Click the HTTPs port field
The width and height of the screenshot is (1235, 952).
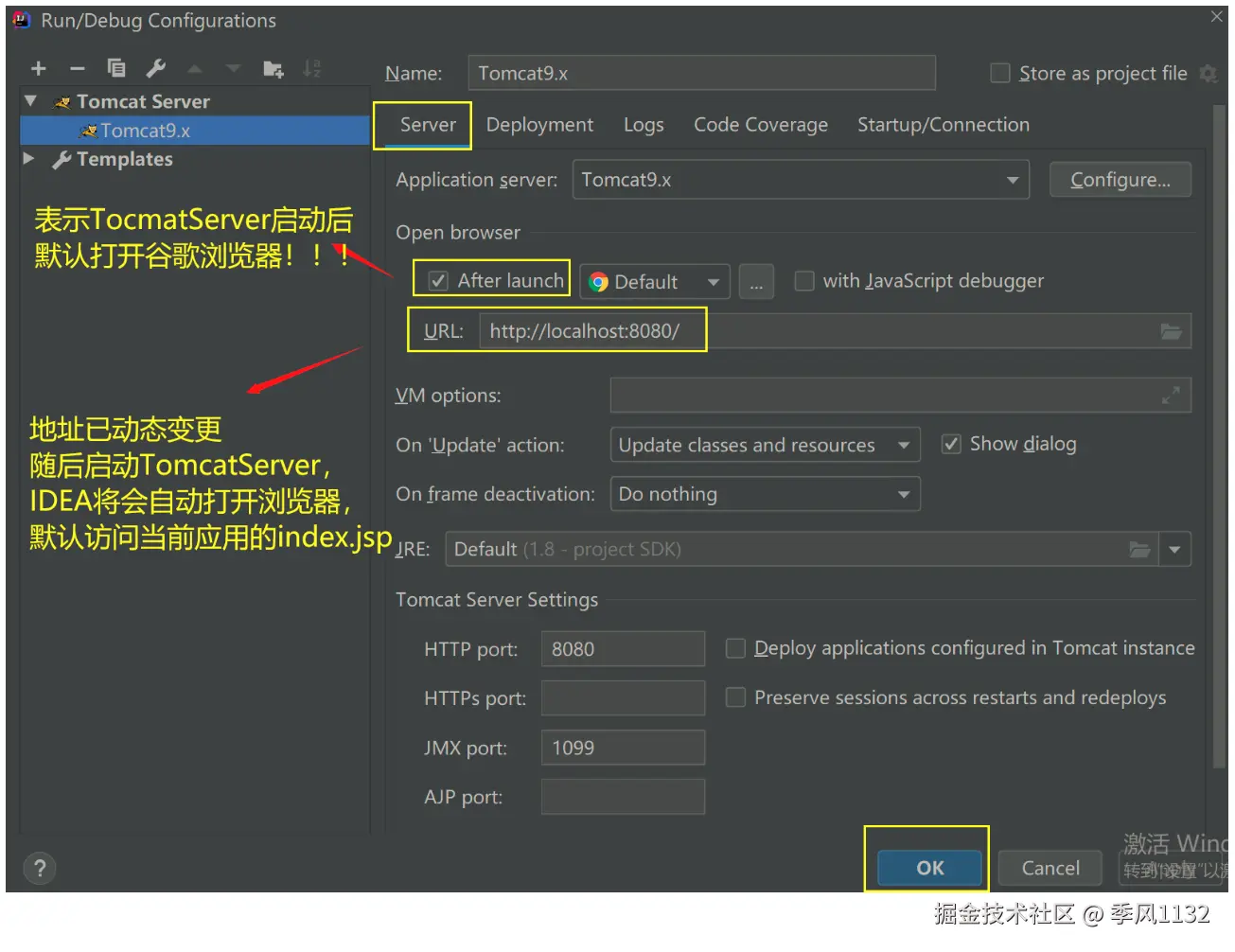(623, 698)
